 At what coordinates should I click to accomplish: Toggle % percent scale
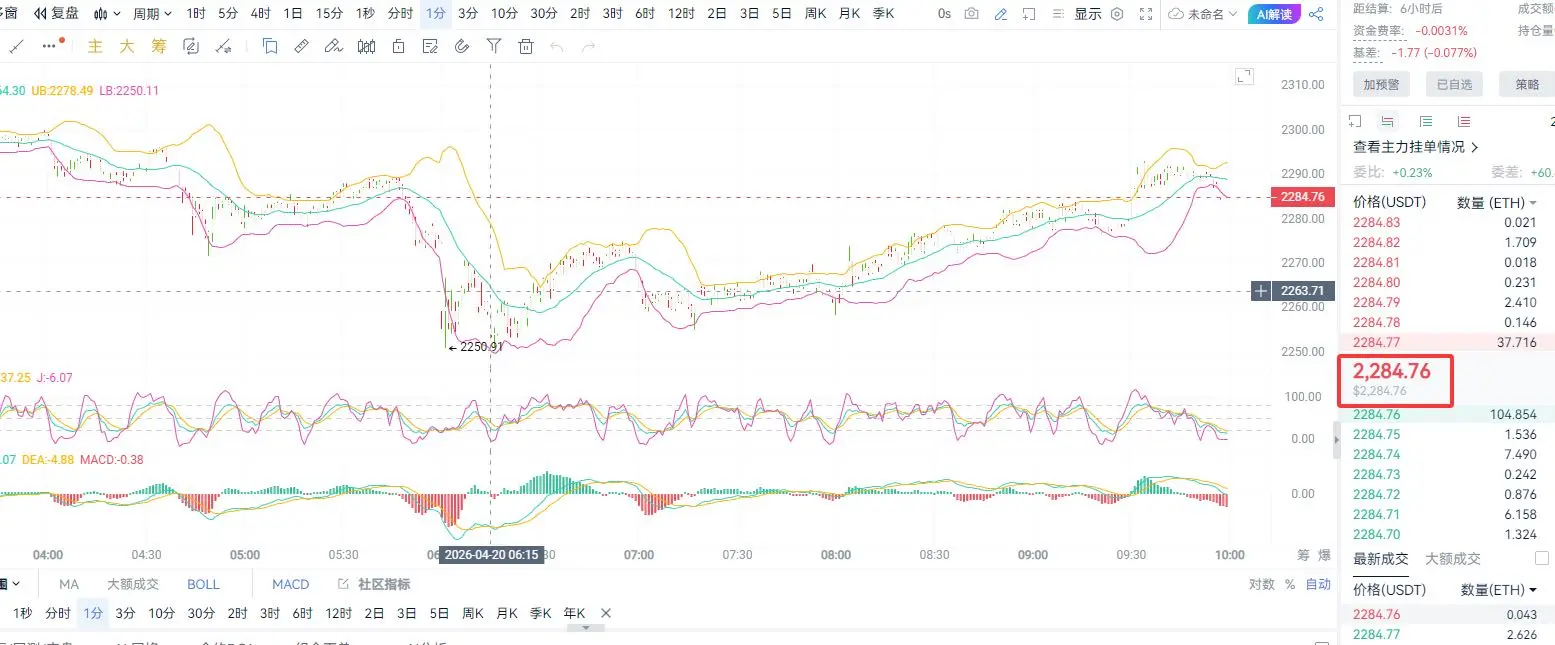[1290, 584]
